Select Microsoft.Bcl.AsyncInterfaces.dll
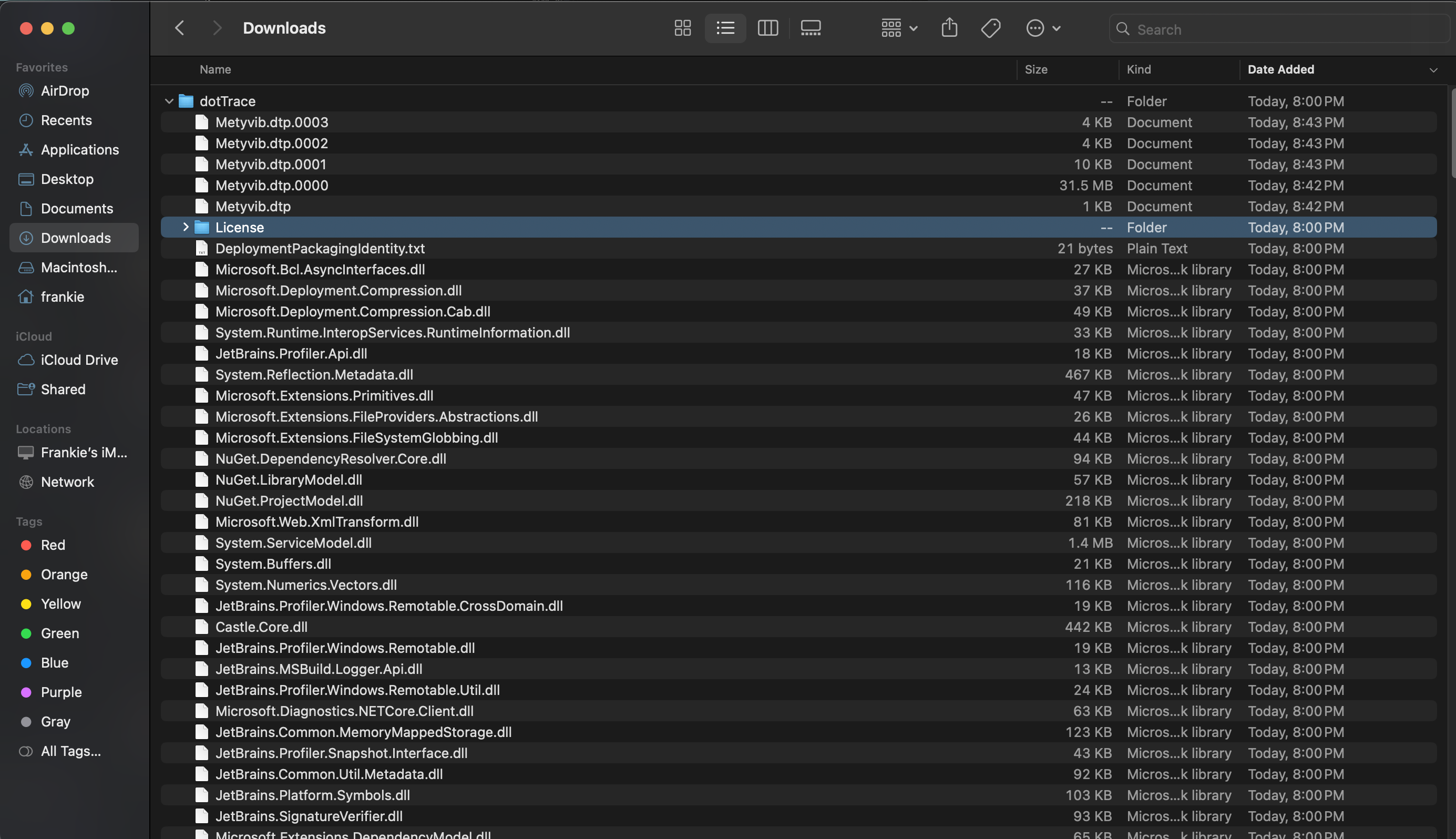 (x=798, y=269)
